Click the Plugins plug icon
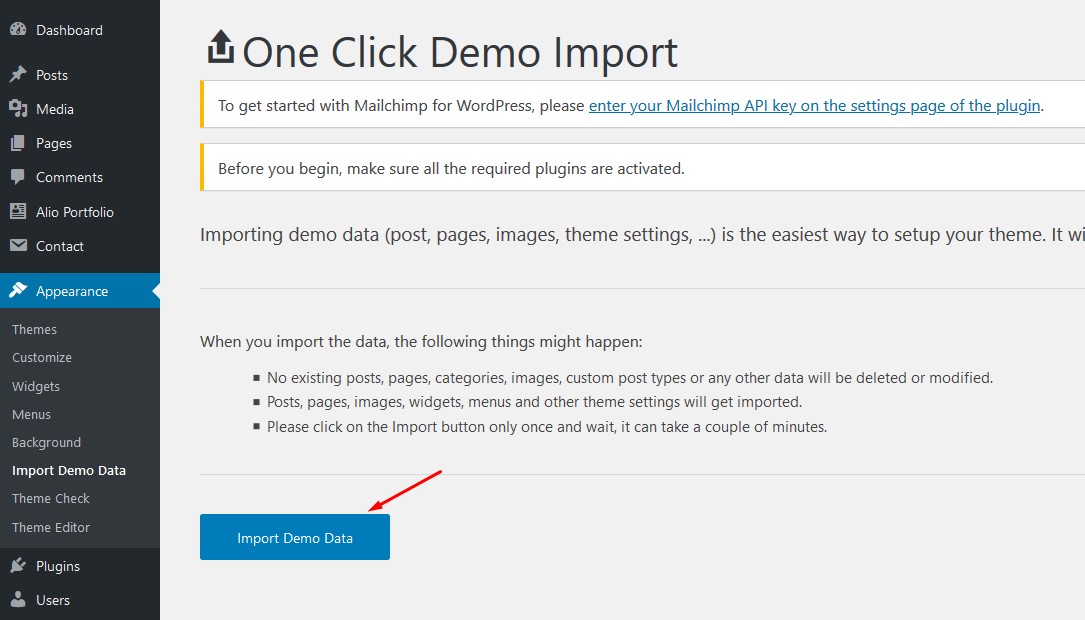The height and width of the screenshot is (620, 1085). (18, 566)
